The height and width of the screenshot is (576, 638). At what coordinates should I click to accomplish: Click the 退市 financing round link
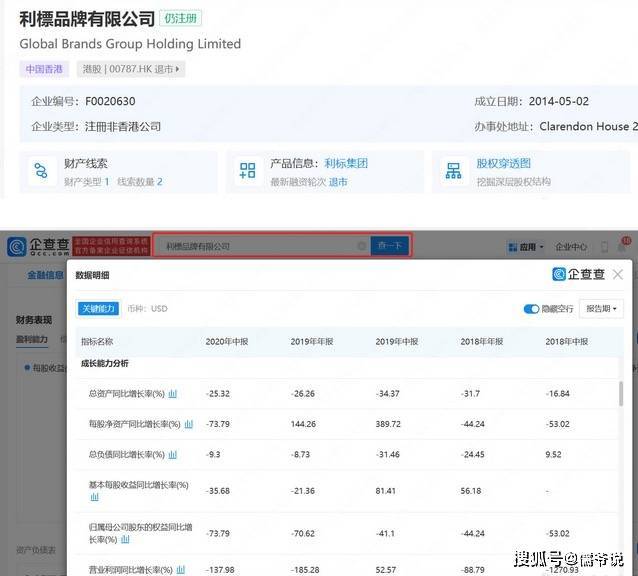(x=338, y=182)
